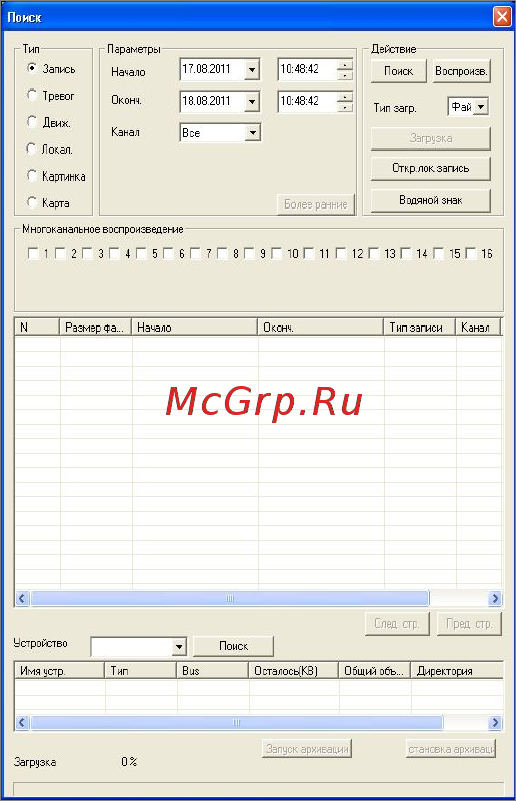516x801 pixels.
Task: Select the Запись record type radio
Action: 32,68
